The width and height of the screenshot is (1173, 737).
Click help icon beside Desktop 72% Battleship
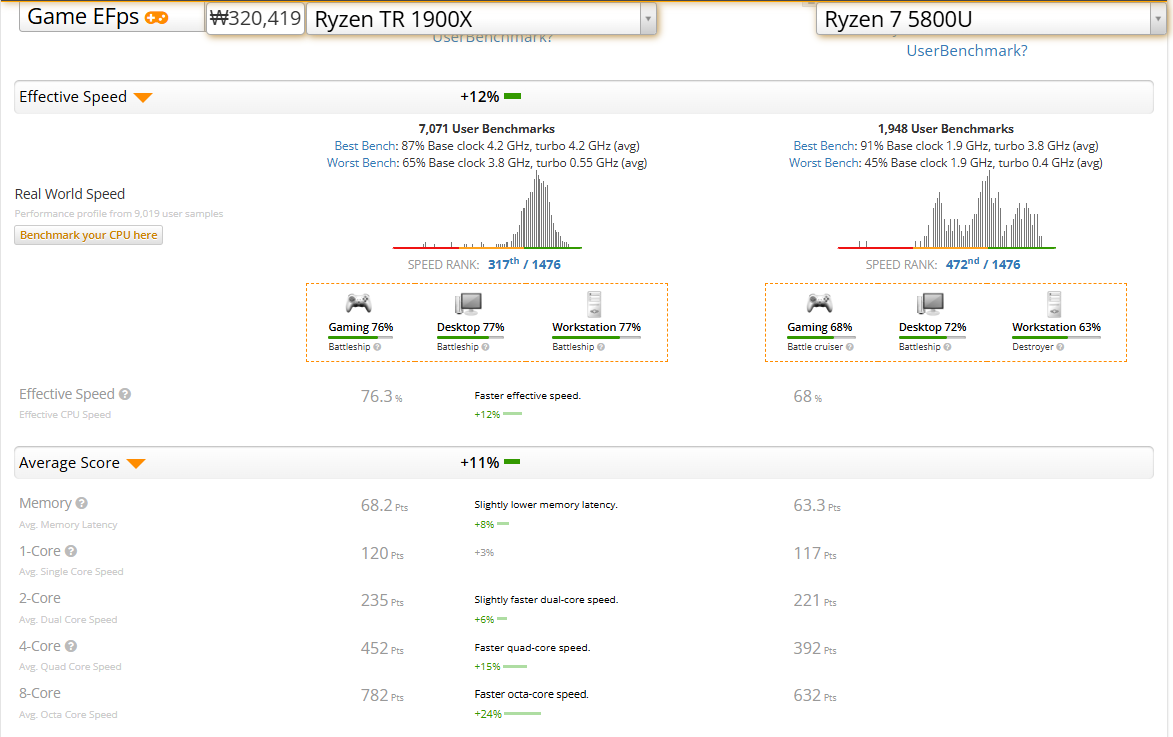[947, 347]
